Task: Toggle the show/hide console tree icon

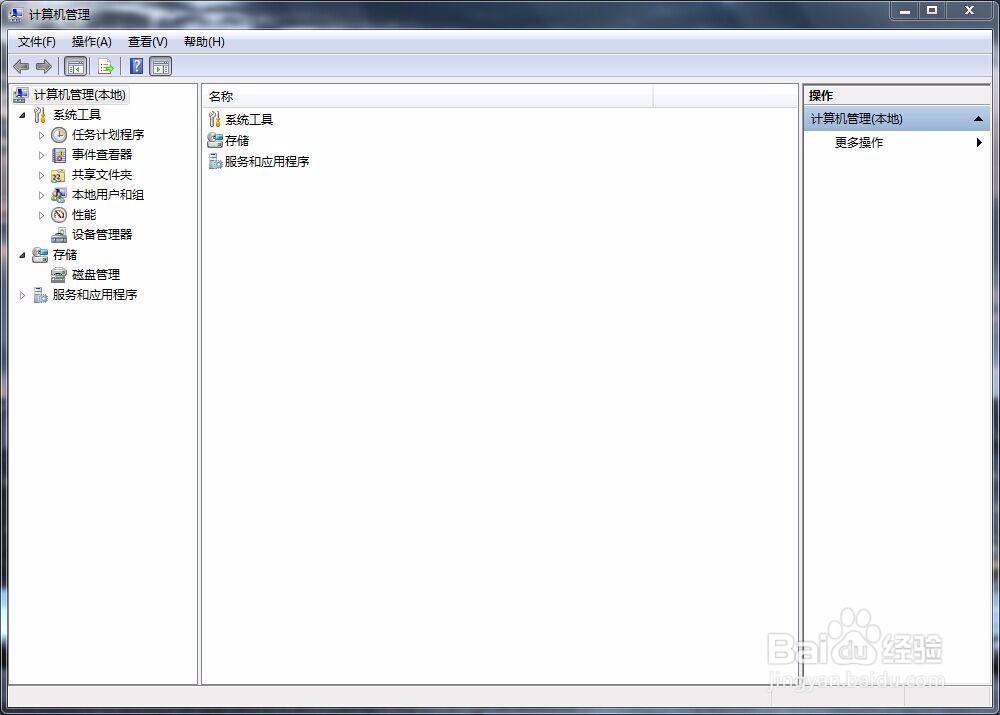Action: pos(75,66)
